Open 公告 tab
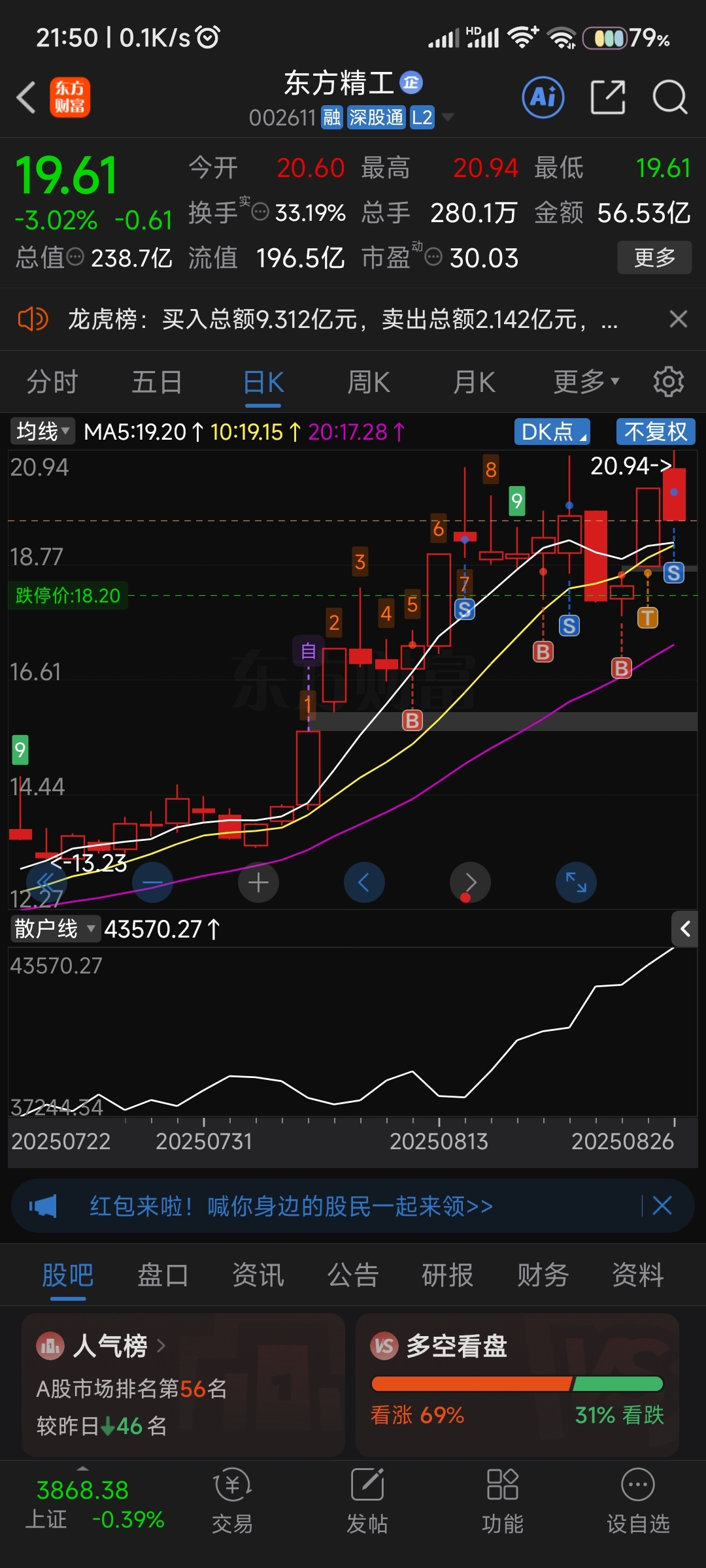The height and width of the screenshot is (1568, 706). (353, 1275)
